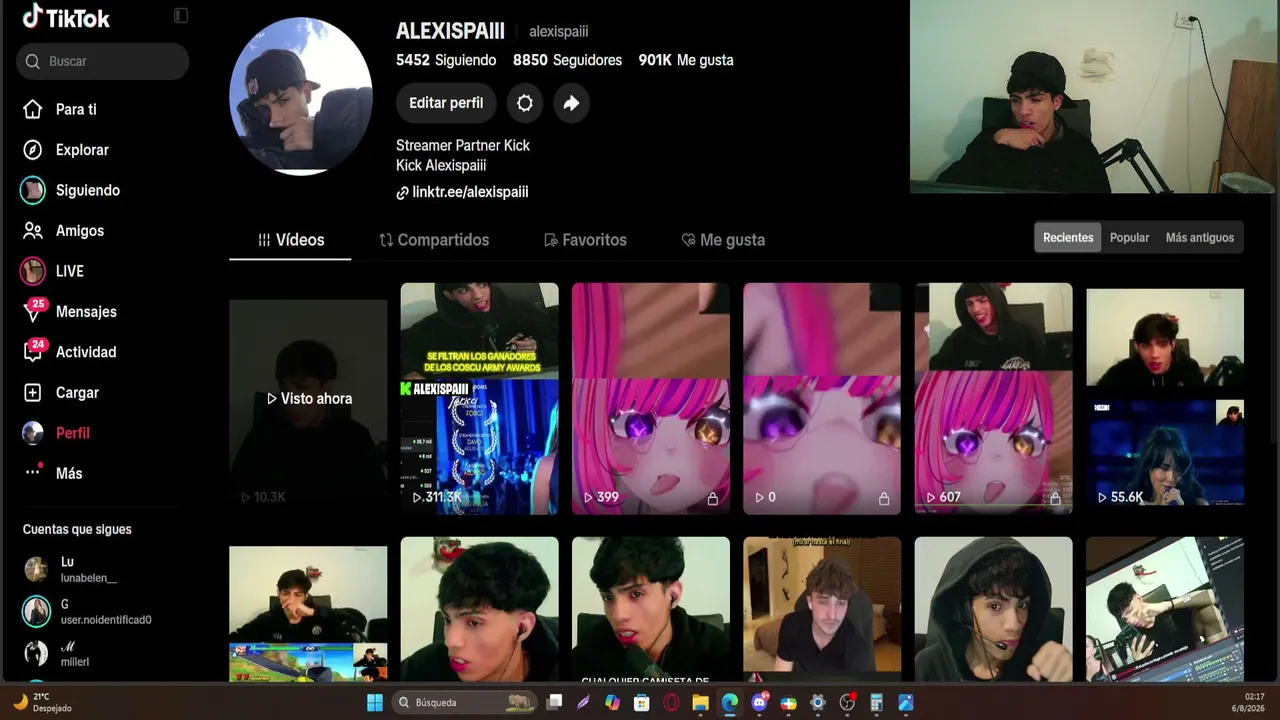Open OBS Studio from taskbar
The height and width of the screenshot is (720, 1280).
point(847,703)
